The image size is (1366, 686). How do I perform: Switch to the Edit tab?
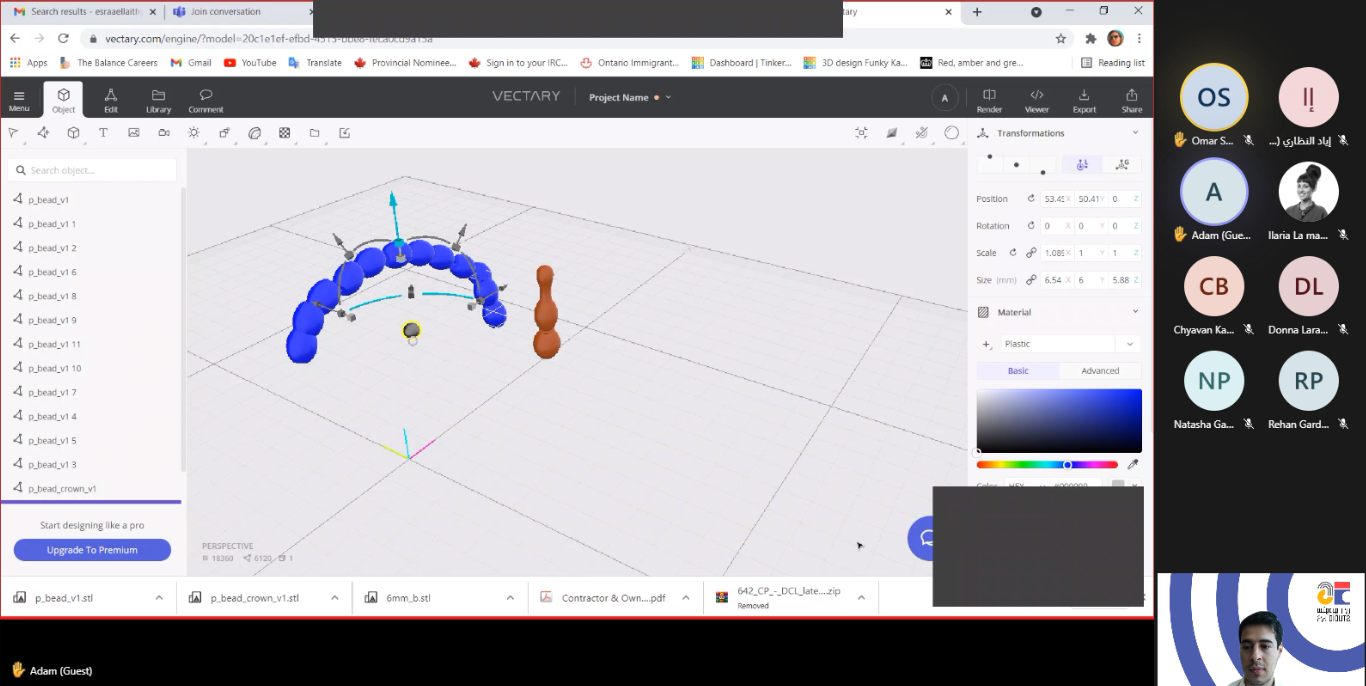coord(111,100)
